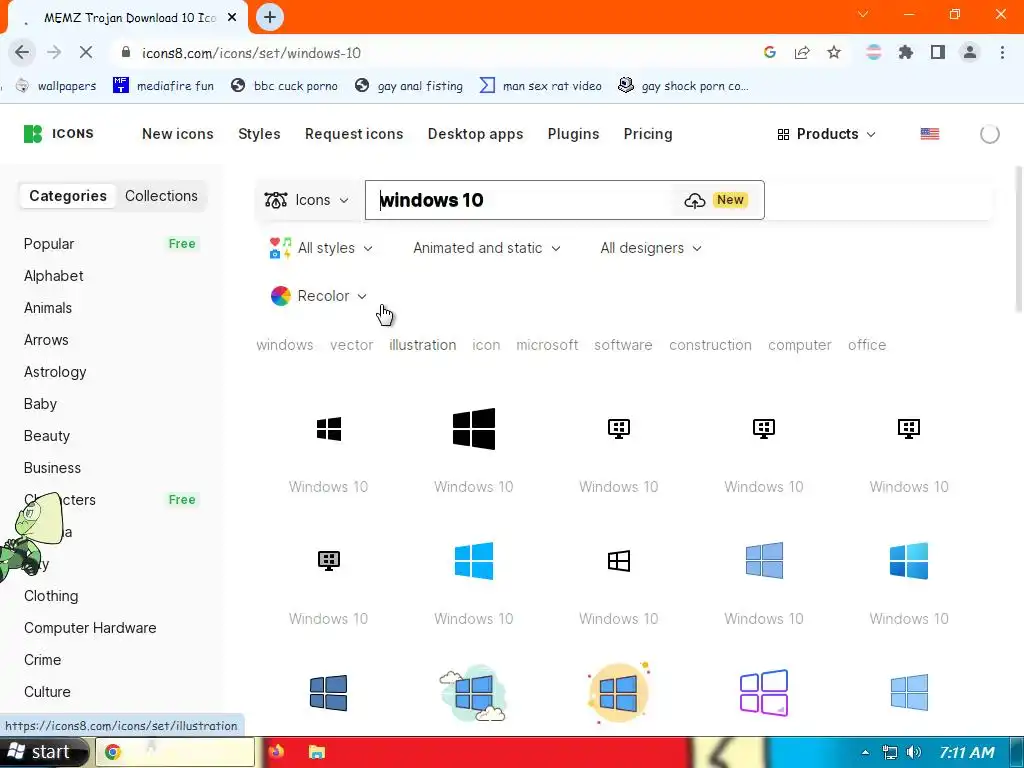Open the Chrome profile avatar icon
1024x768 pixels.
[x=970, y=52]
